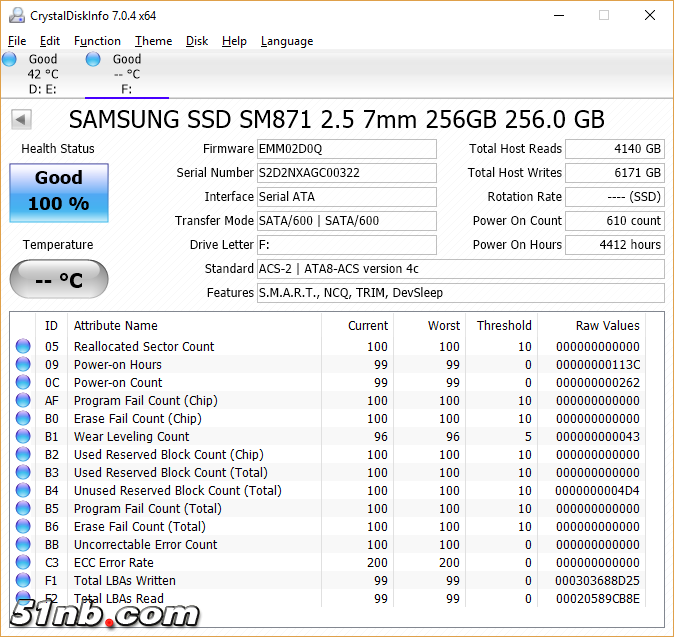The height and width of the screenshot is (637, 674).
Task: Click the Threshold column header
Action: (x=502, y=325)
